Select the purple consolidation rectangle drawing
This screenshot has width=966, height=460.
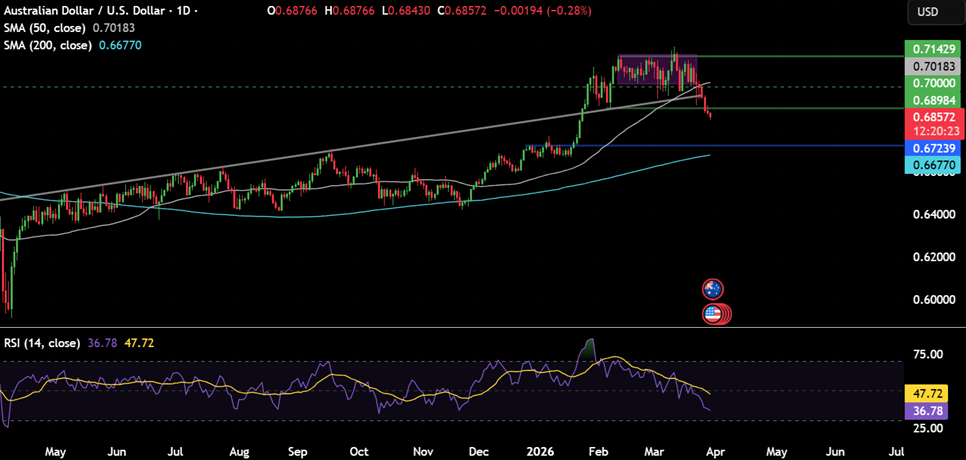tap(656, 68)
